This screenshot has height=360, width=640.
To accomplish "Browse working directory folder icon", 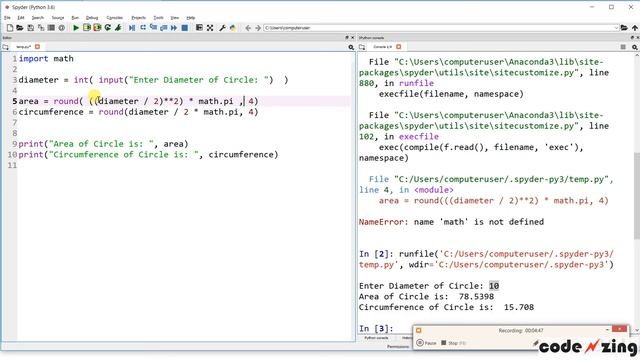I will point(624,28).
